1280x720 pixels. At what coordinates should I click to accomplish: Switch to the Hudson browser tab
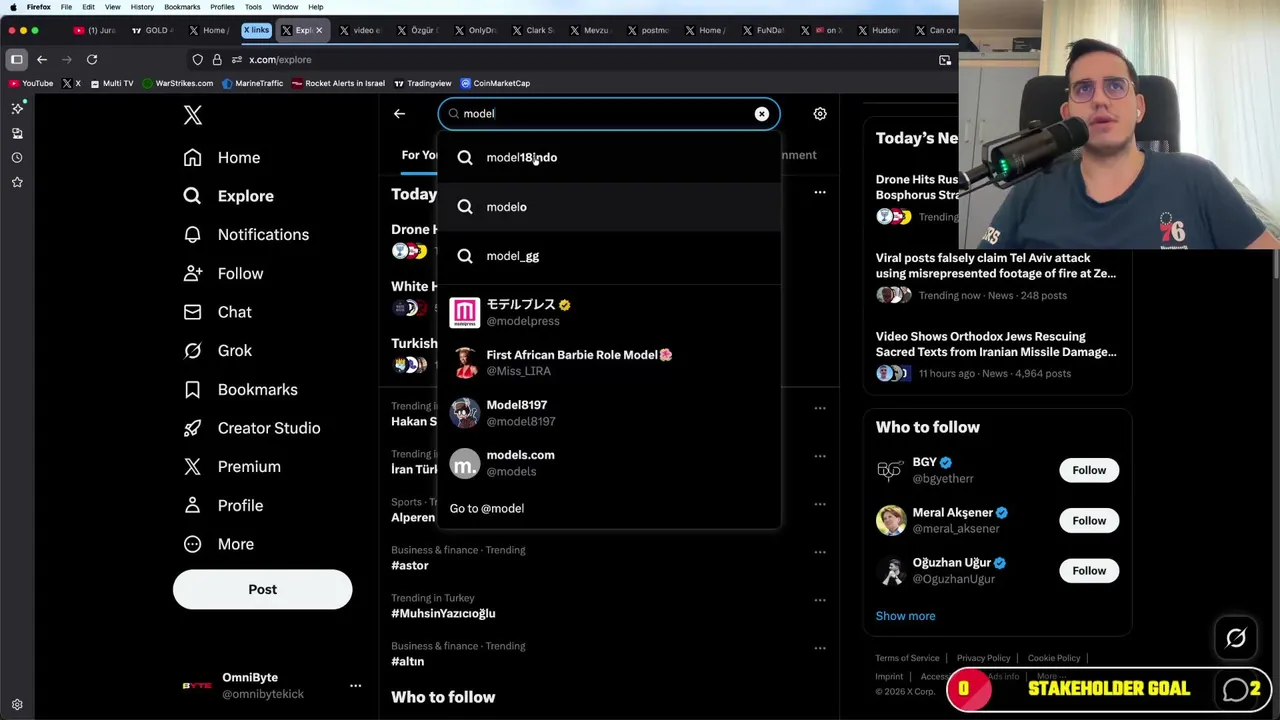879,30
